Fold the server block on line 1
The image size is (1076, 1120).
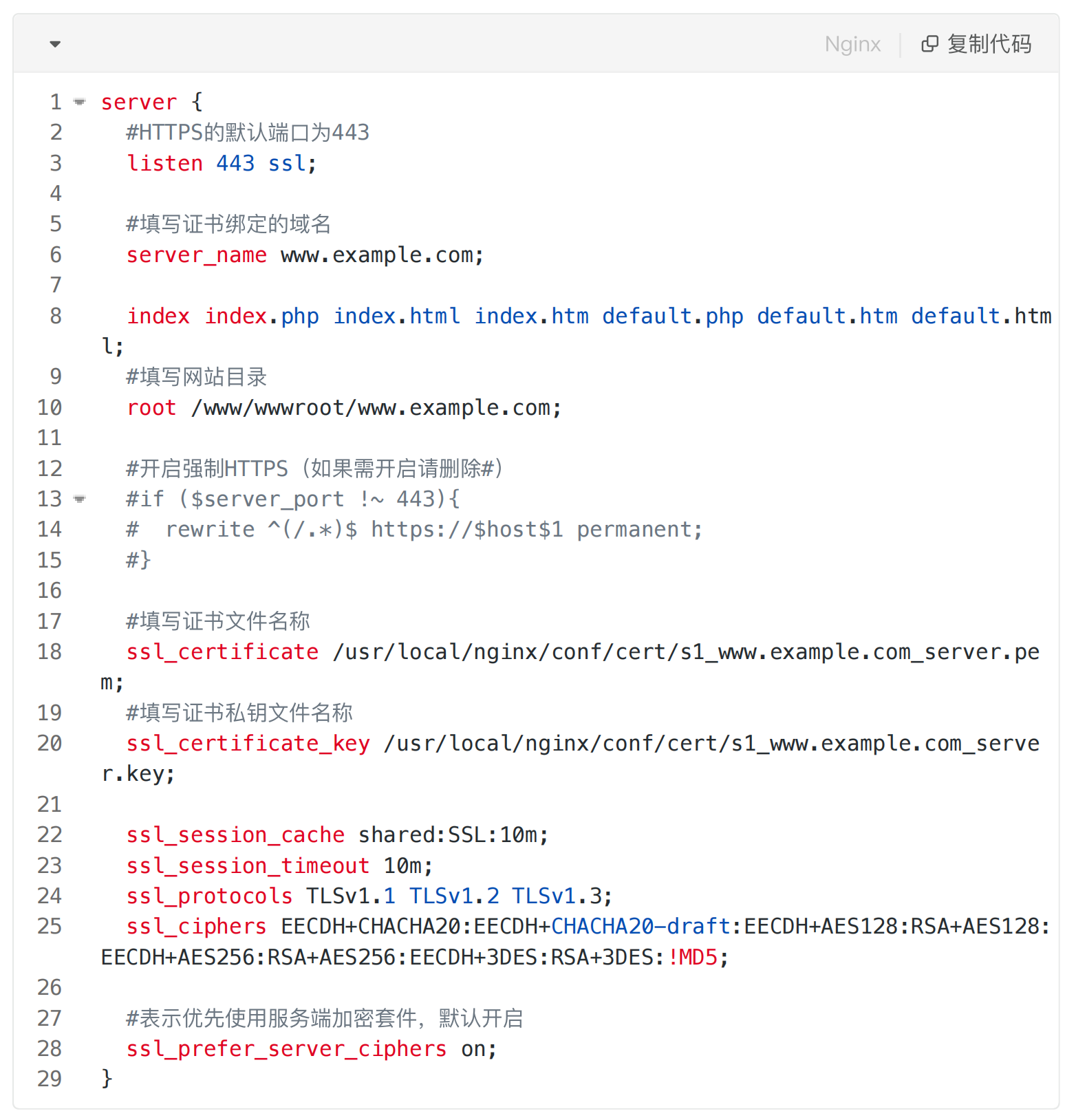[x=80, y=103]
